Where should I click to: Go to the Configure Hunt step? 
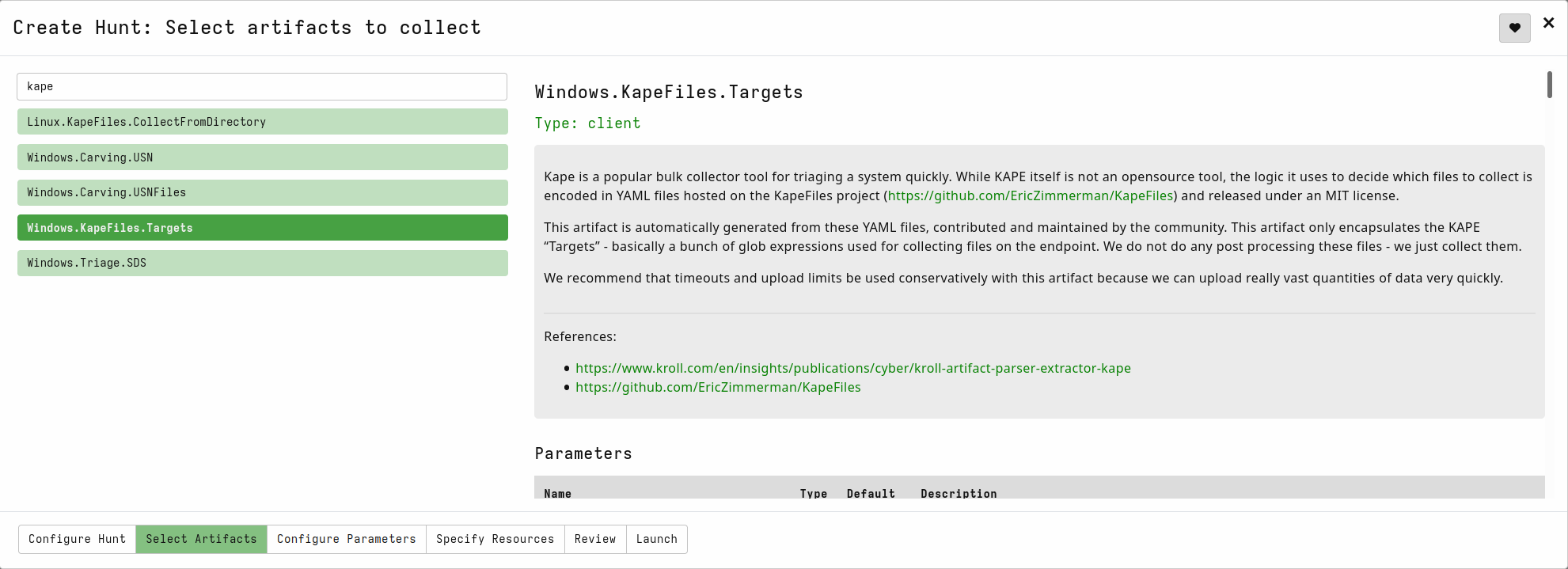(77, 539)
